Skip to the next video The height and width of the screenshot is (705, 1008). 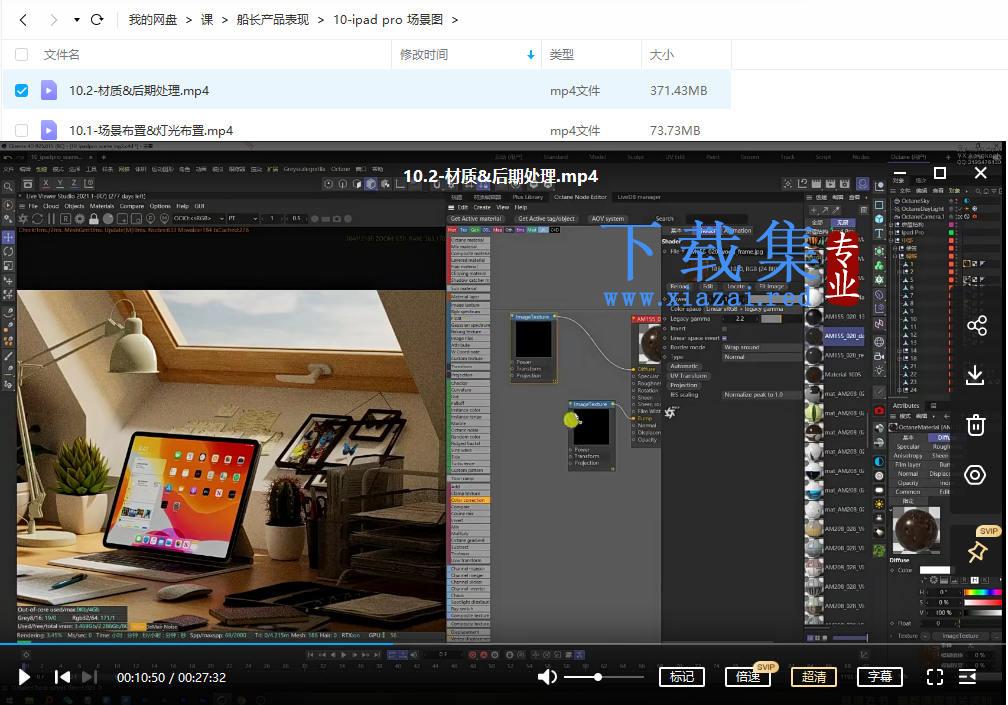pos(89,677)
